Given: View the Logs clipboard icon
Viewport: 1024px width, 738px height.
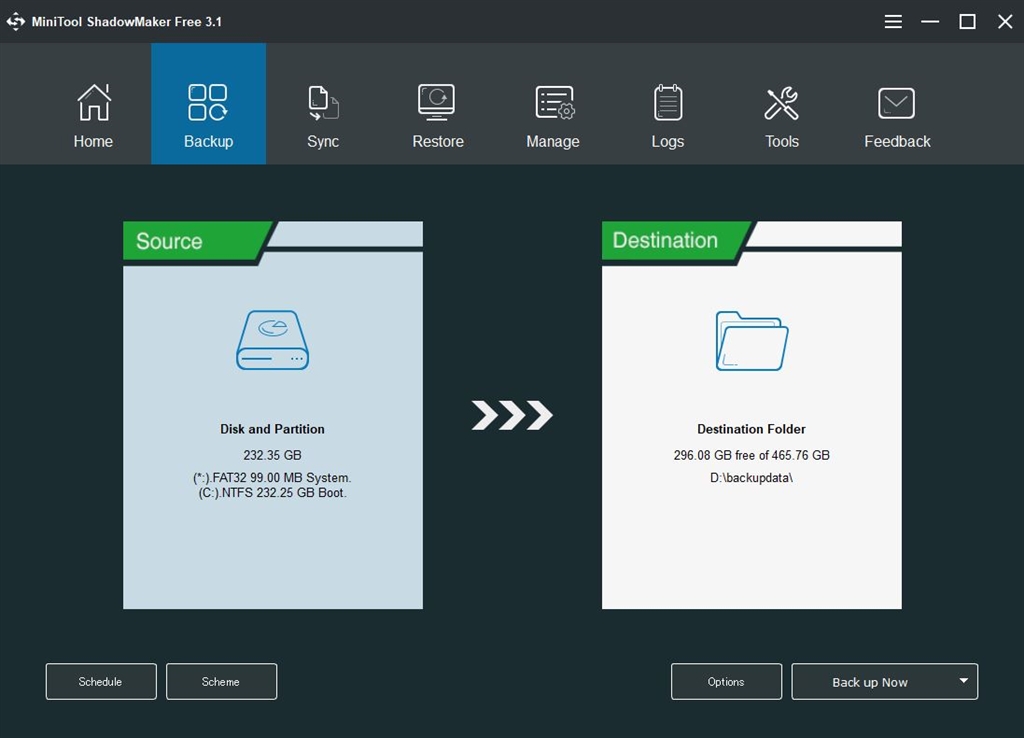Looking at the screenshot, I should [667, 103].
